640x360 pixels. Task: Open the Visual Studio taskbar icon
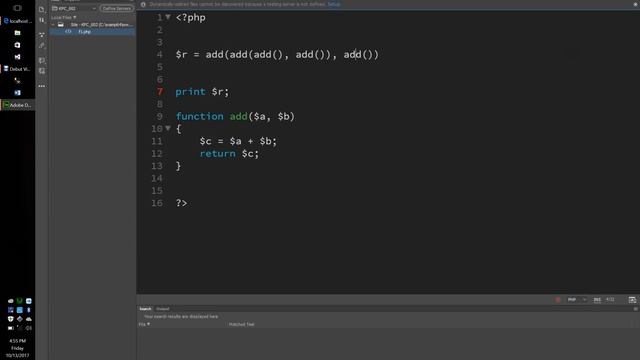(17, 57)
